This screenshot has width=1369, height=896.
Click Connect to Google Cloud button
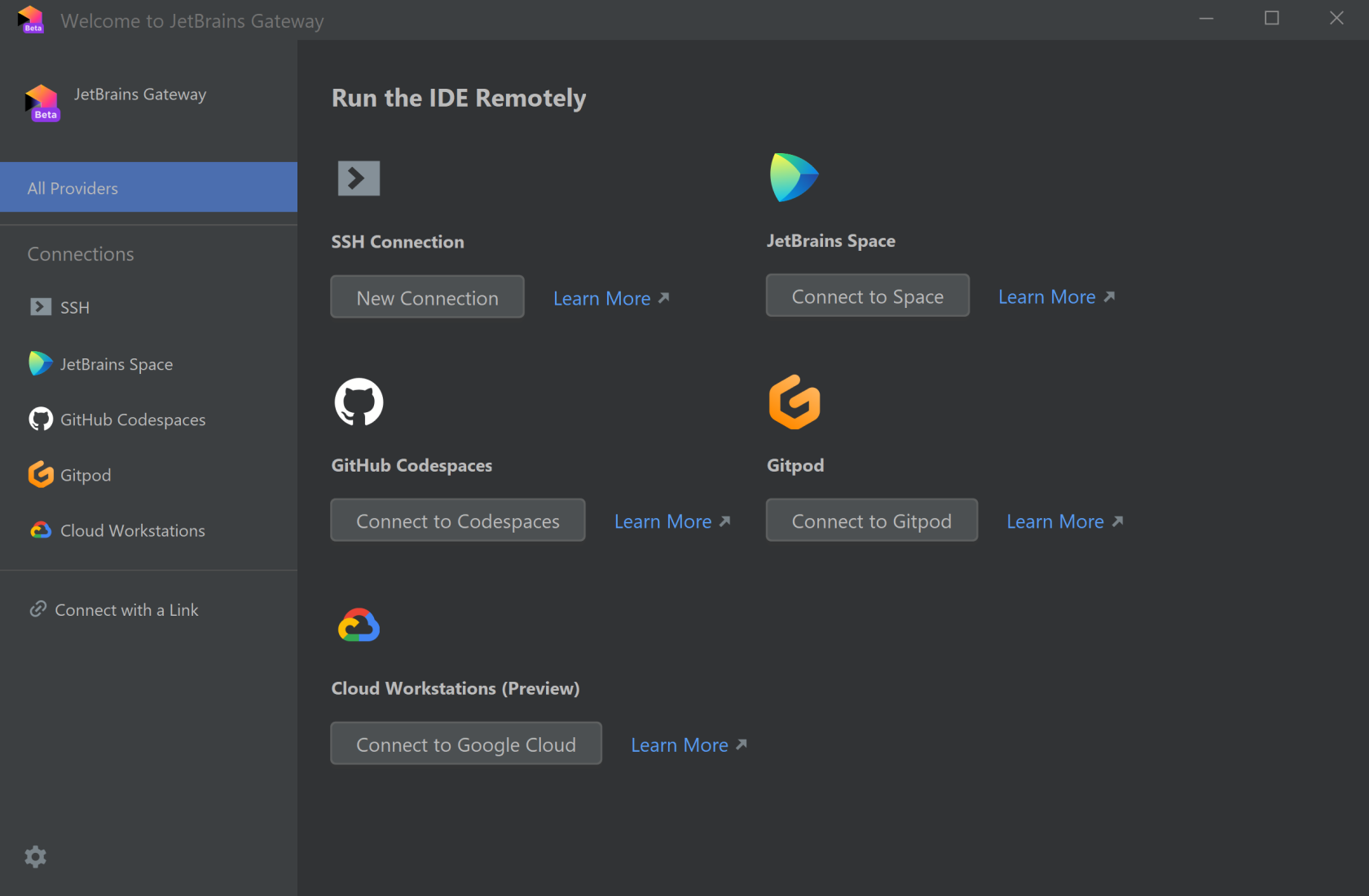[x=465, y=744]
